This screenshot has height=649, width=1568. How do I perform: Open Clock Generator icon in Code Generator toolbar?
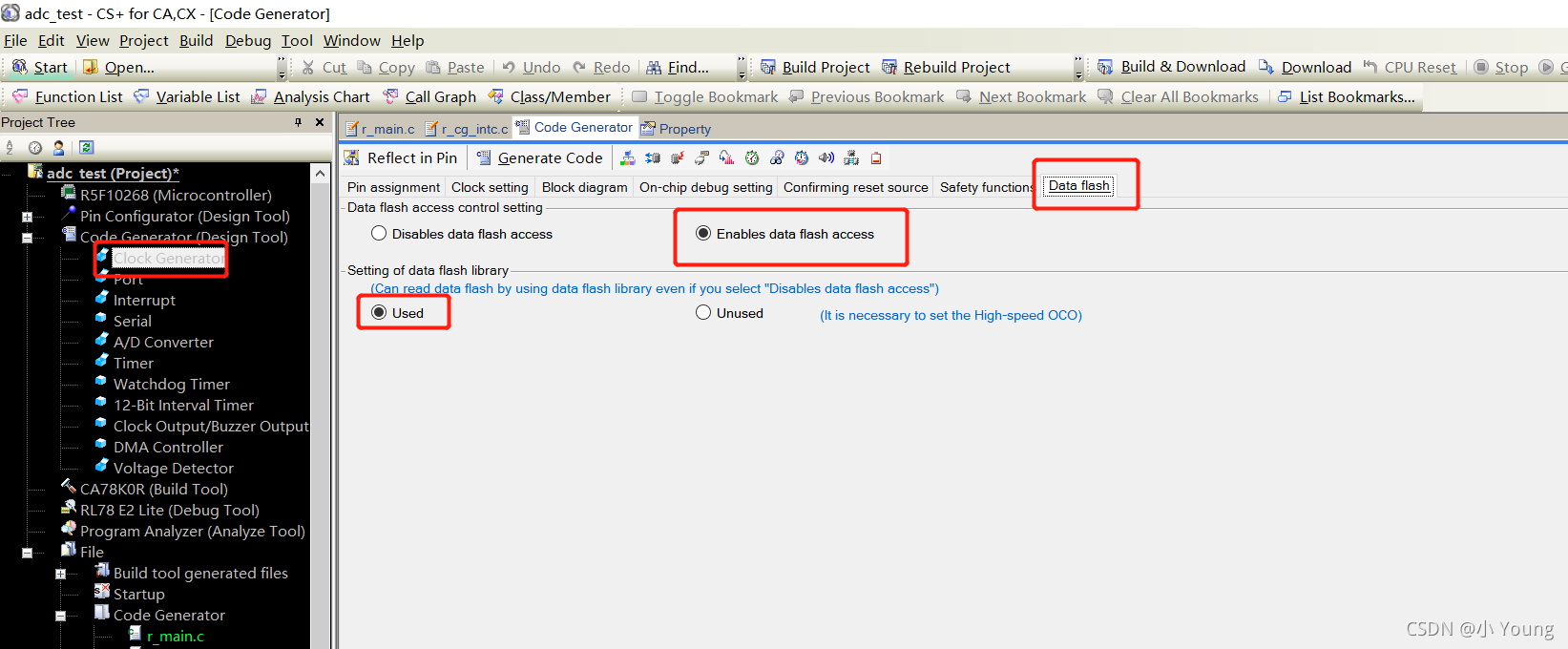(x=628, y=158)
